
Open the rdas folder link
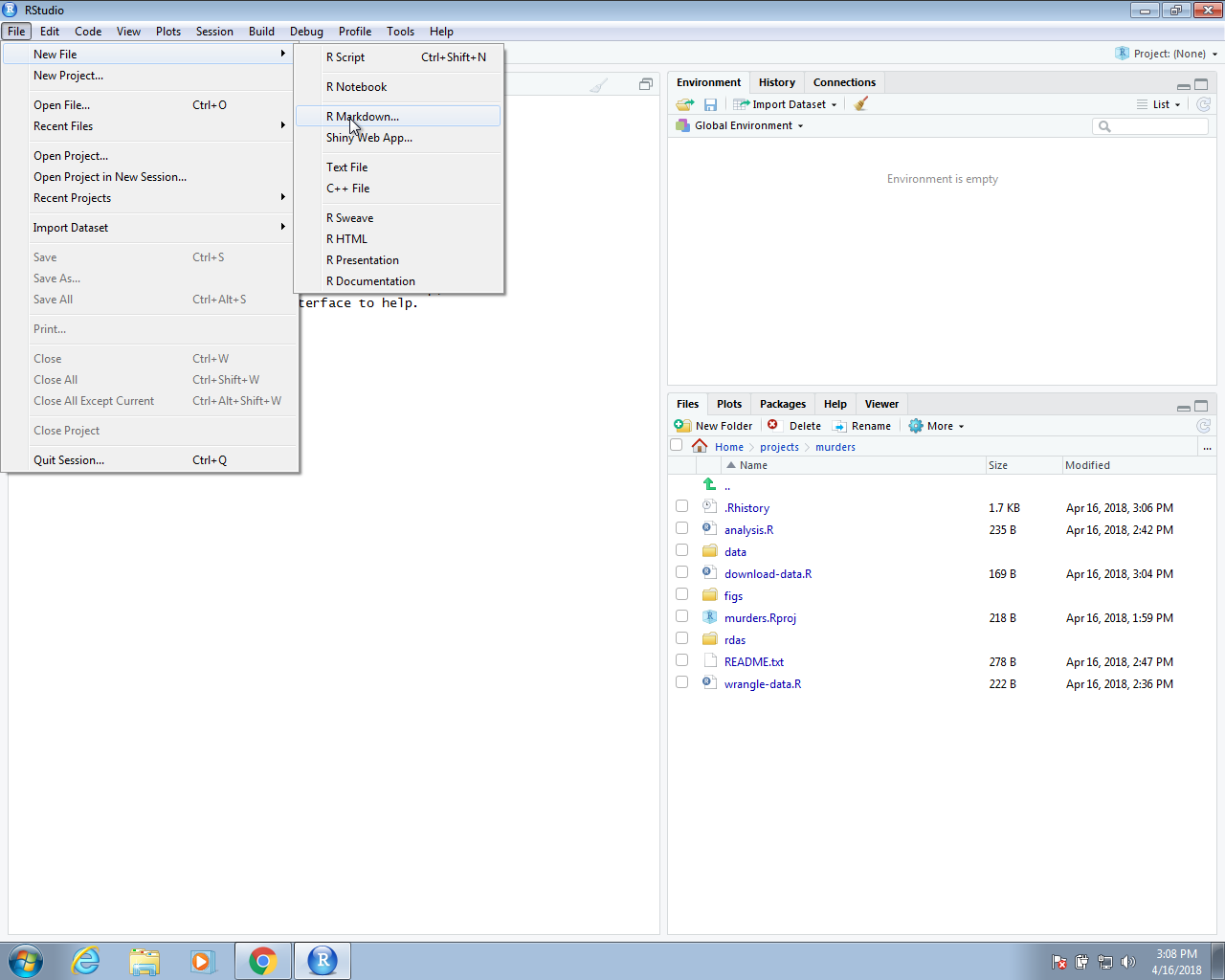tap(735, 639)
